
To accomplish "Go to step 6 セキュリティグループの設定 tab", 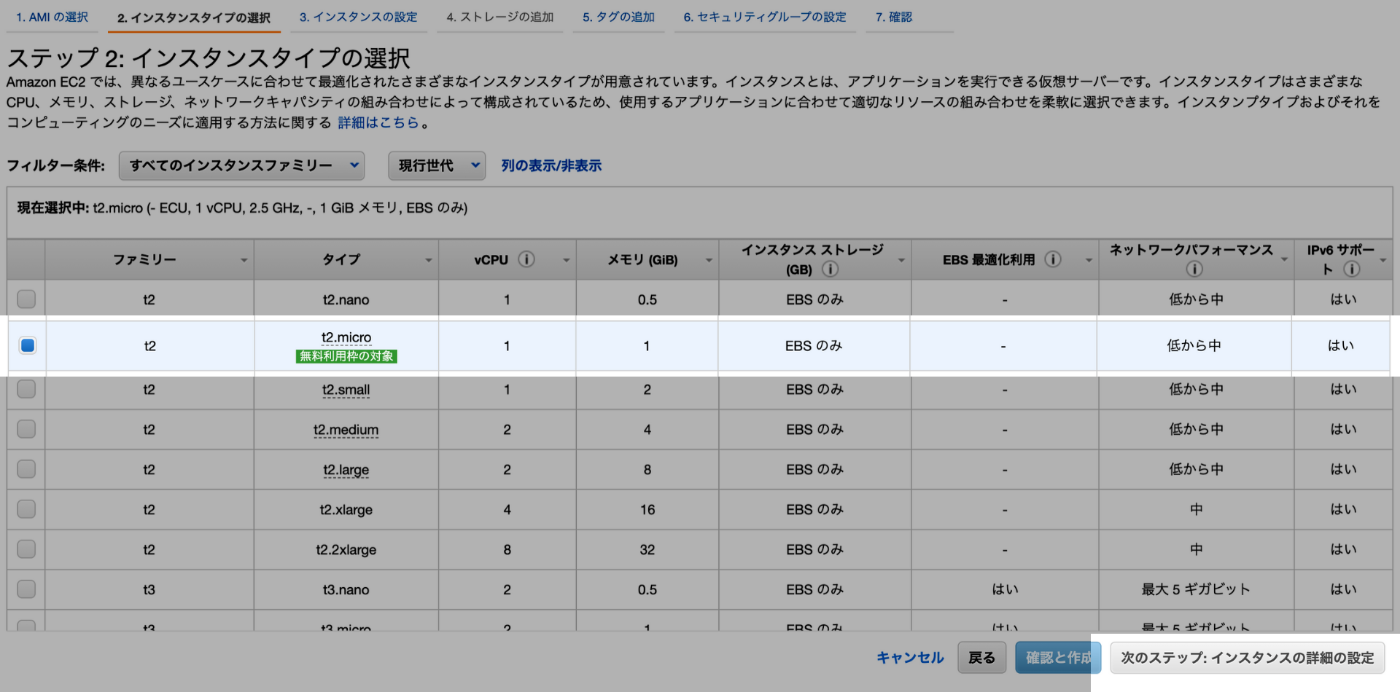I will [765, 17].
